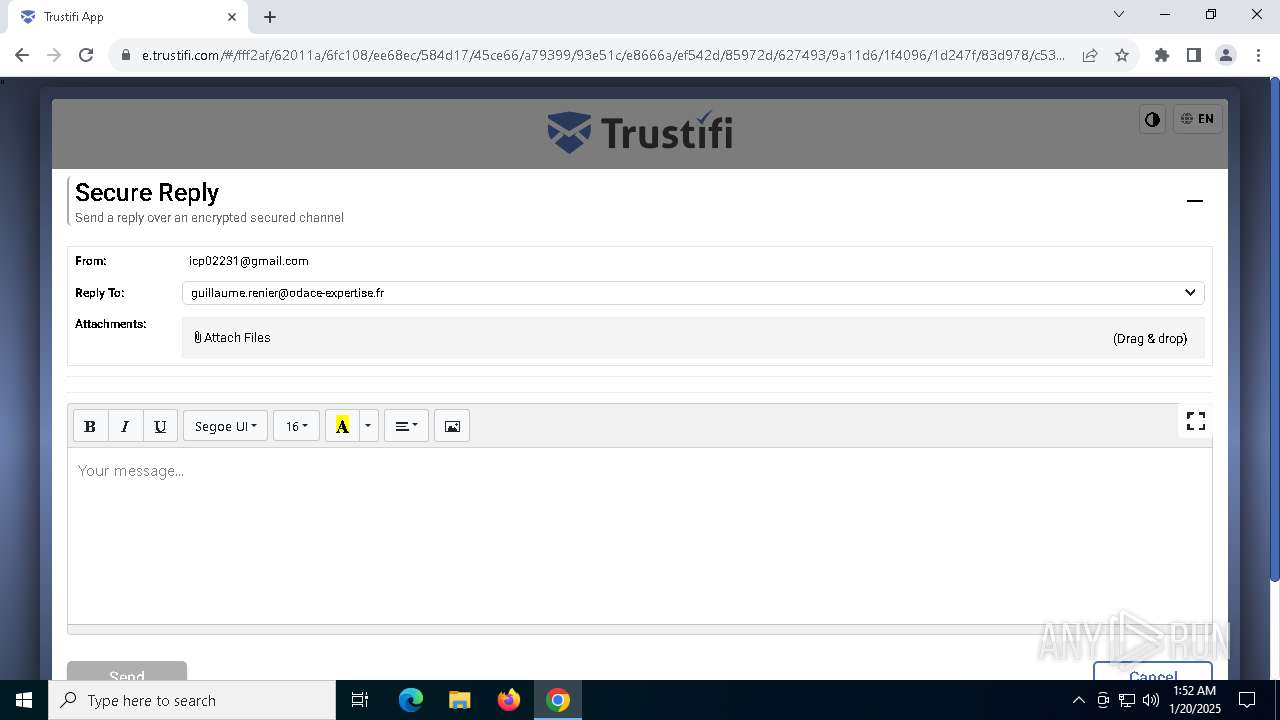Close the Trustifi App tab
This screenshot has width=1280, height=720.
[232, 17]
